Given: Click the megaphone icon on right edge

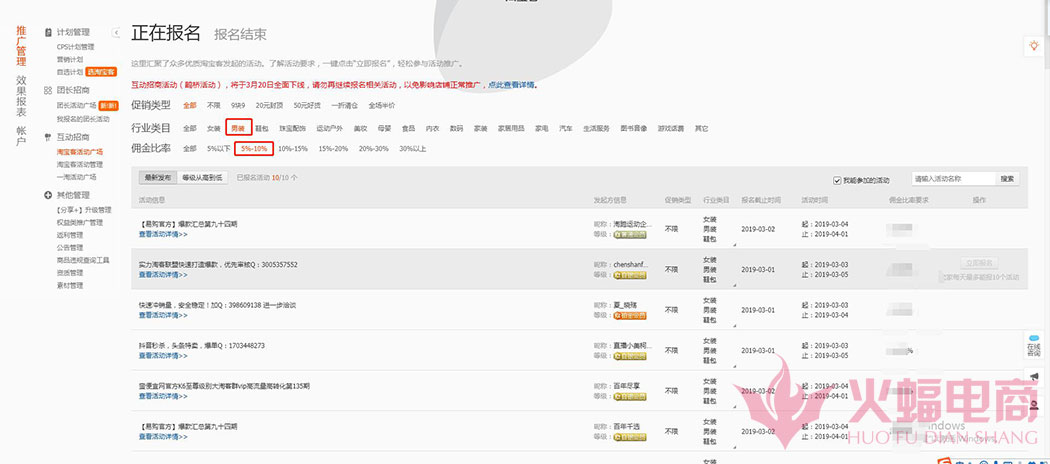Looking at the screenshot, I should point(1034,377).
